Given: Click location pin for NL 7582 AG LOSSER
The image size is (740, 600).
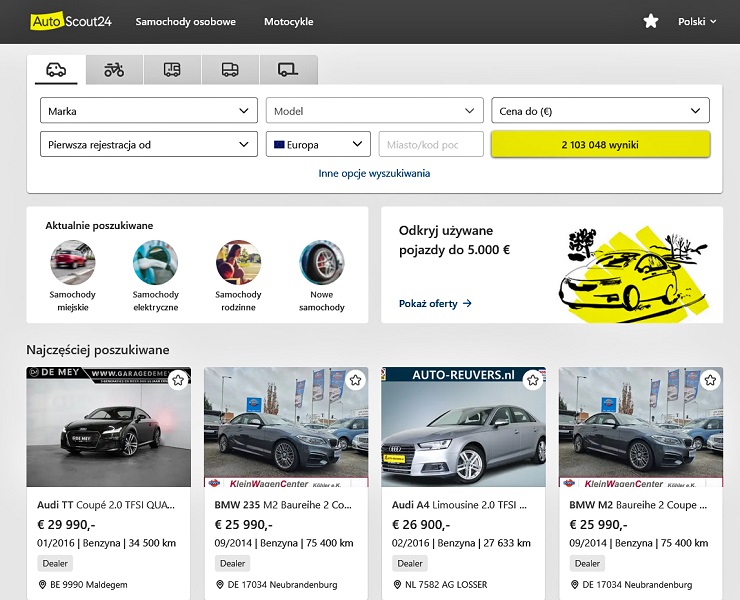Looking at the screenshot, I should pos(397,585).
